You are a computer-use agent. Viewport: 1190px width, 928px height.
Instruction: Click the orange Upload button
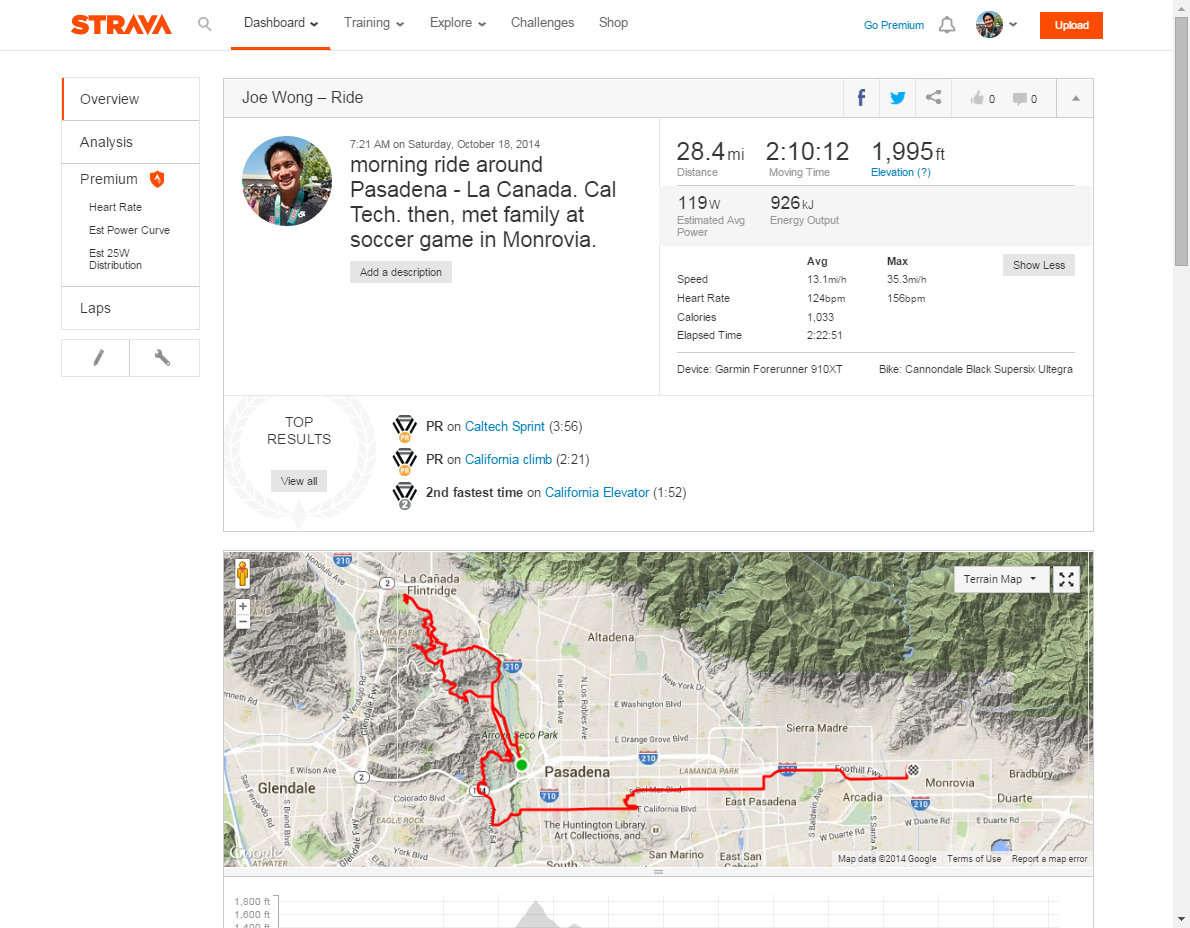coord(1071,25)
